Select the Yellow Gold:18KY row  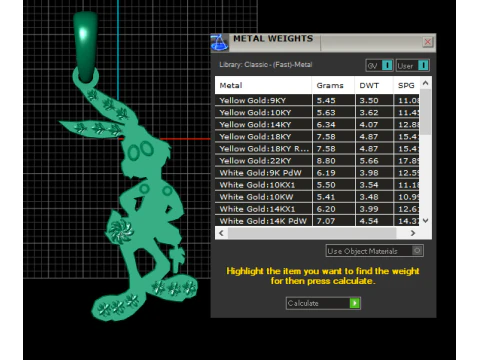coord(317,136)
